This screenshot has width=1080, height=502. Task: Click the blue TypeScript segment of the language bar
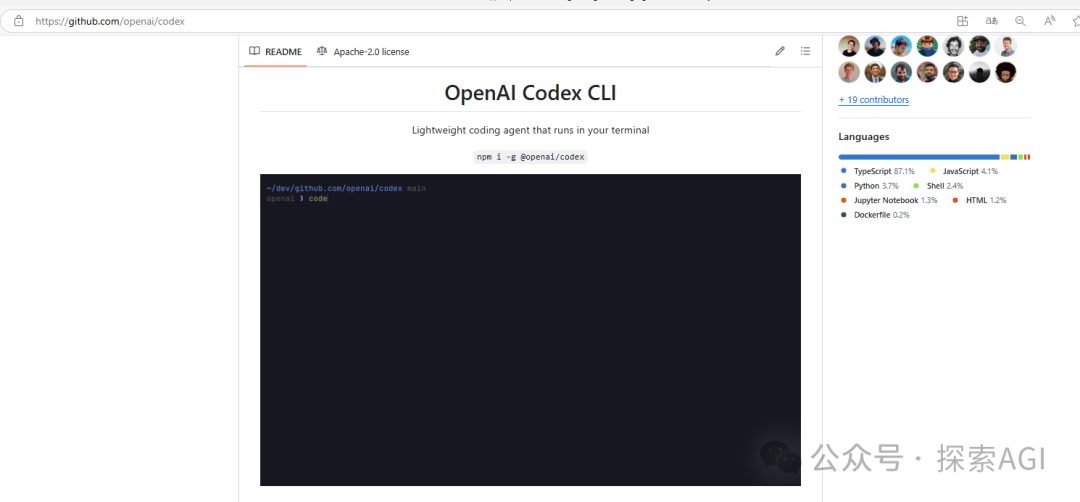click(919, 157)
